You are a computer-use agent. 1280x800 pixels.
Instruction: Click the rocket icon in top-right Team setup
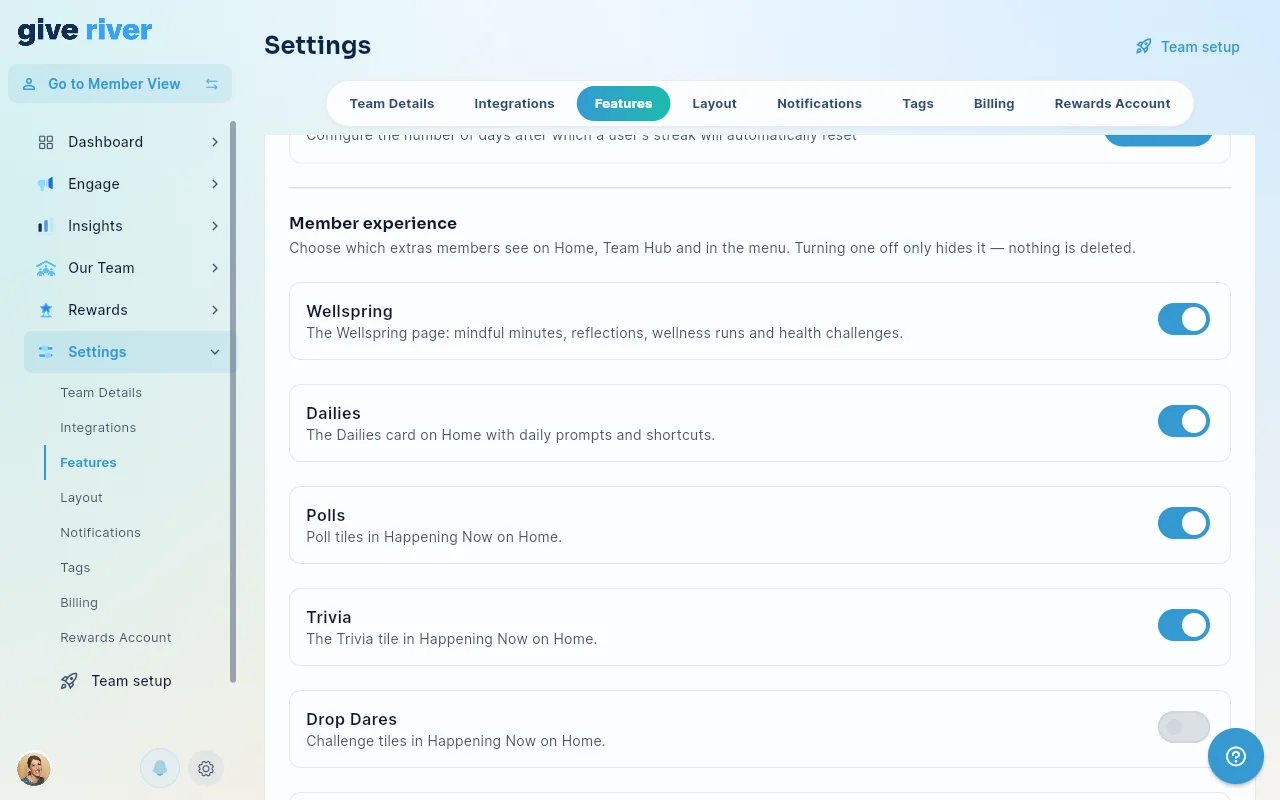(1144, 47)
